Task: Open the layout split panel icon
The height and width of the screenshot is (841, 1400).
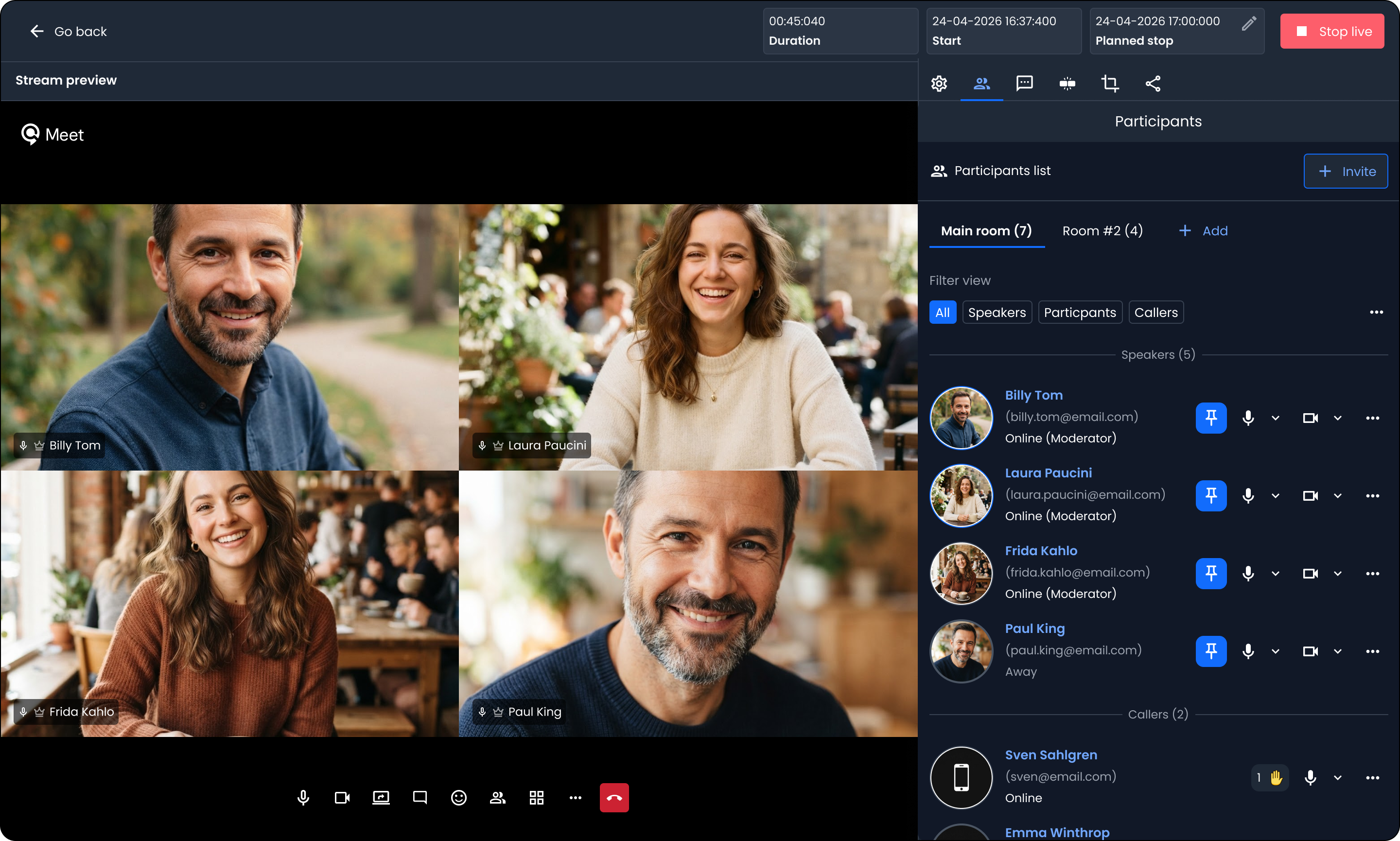Action: click(1067, 83)
